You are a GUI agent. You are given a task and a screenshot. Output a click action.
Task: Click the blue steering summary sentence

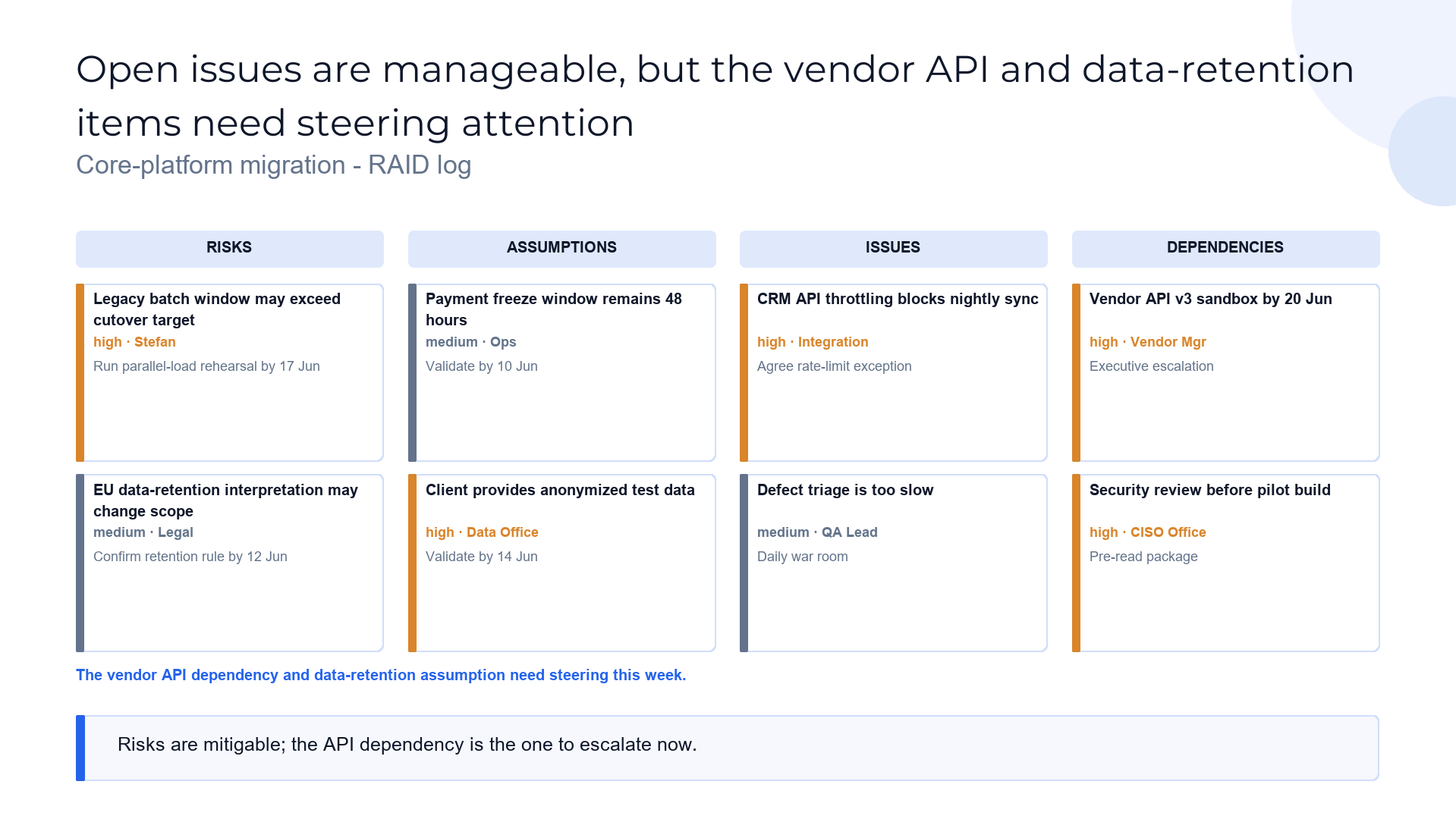[x=381, y=675]
